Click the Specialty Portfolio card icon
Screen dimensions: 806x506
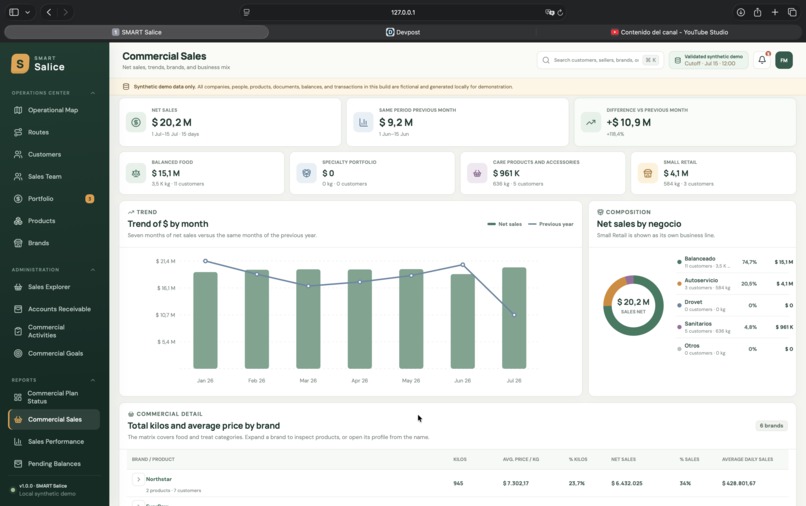coord(306,173)
